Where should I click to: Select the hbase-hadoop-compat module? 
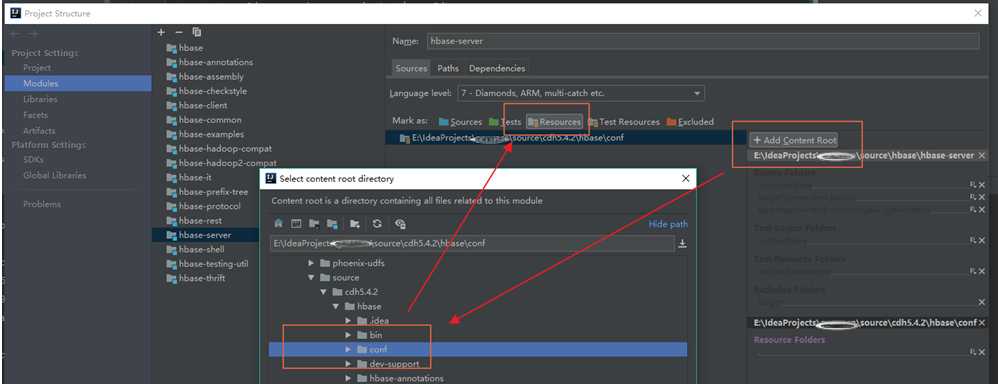[219, 148]
